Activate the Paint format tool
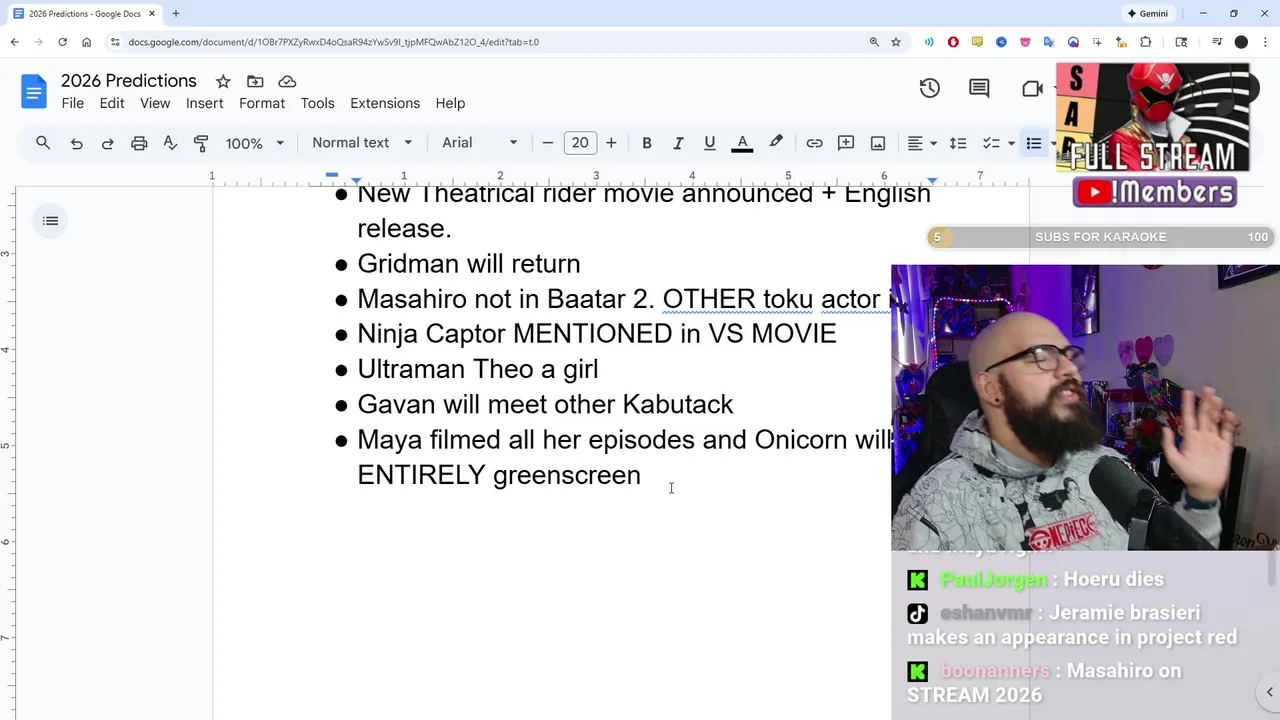 201,143
